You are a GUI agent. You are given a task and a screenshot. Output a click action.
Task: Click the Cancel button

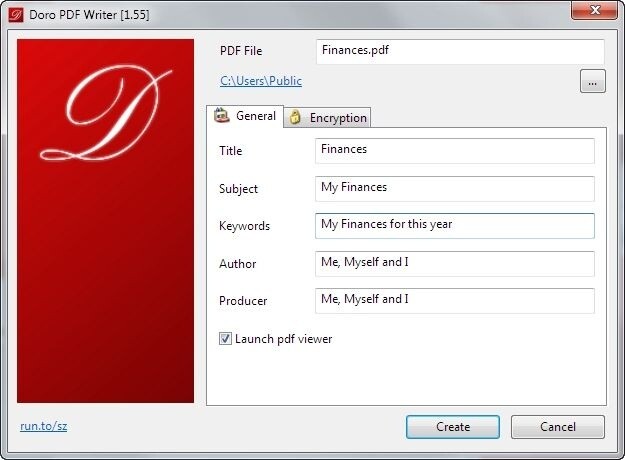[558, 427]
